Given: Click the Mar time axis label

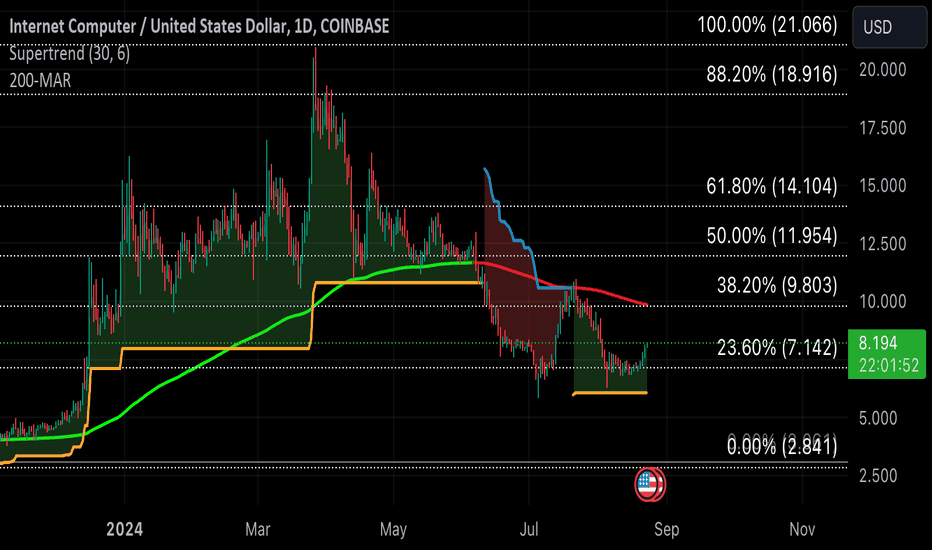Looking at the screenshot, I should pyautogui.click(x=257, y=529).
